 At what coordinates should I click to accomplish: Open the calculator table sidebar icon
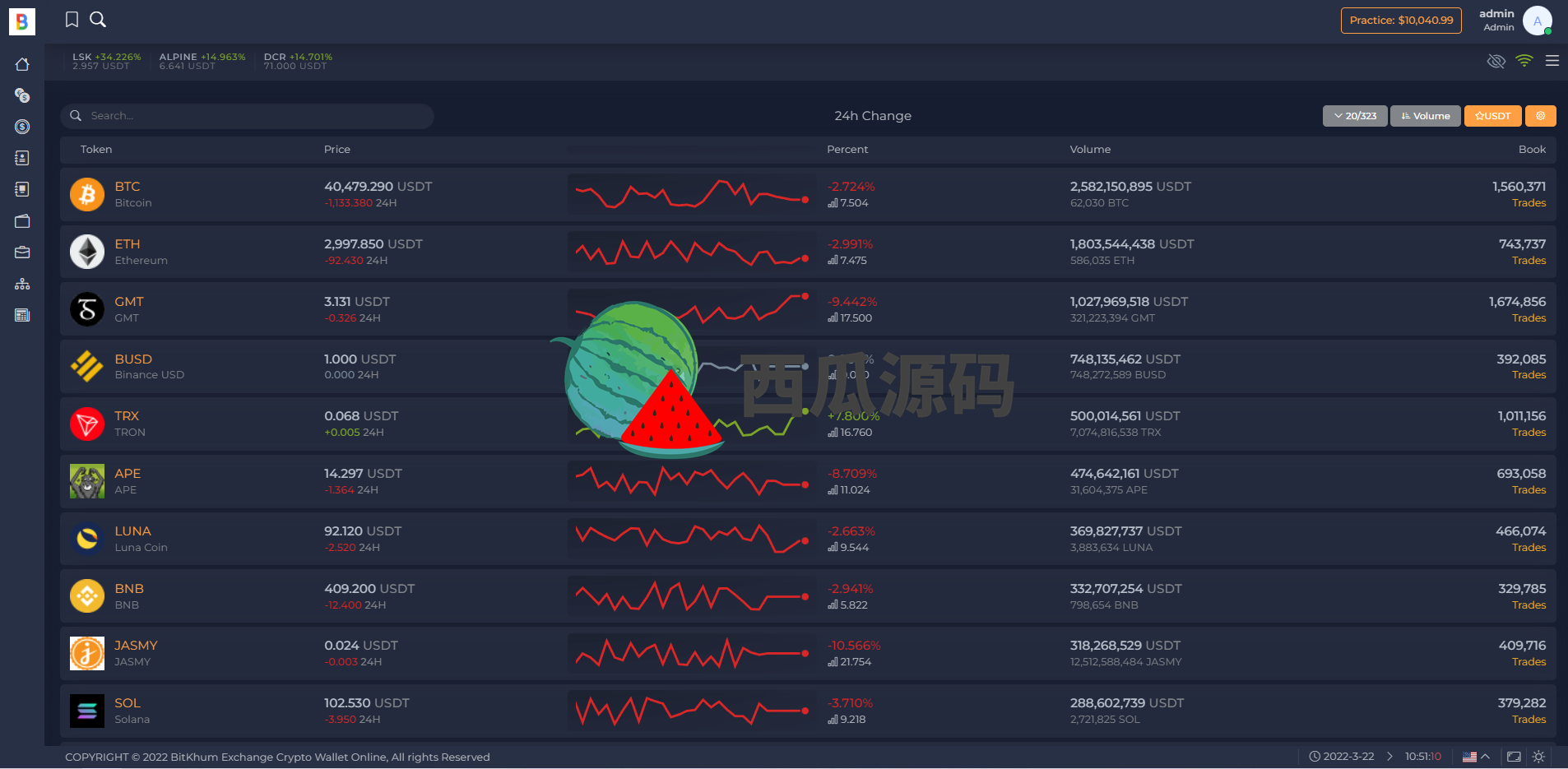click(x=22, y=315)
